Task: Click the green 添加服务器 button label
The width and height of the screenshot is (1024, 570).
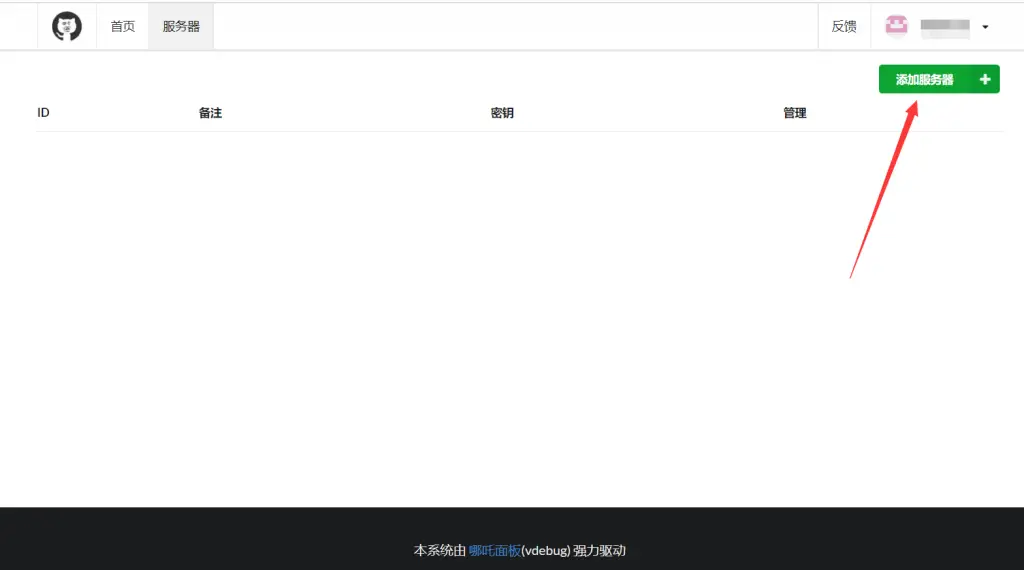Action: [x=924, y=80]
